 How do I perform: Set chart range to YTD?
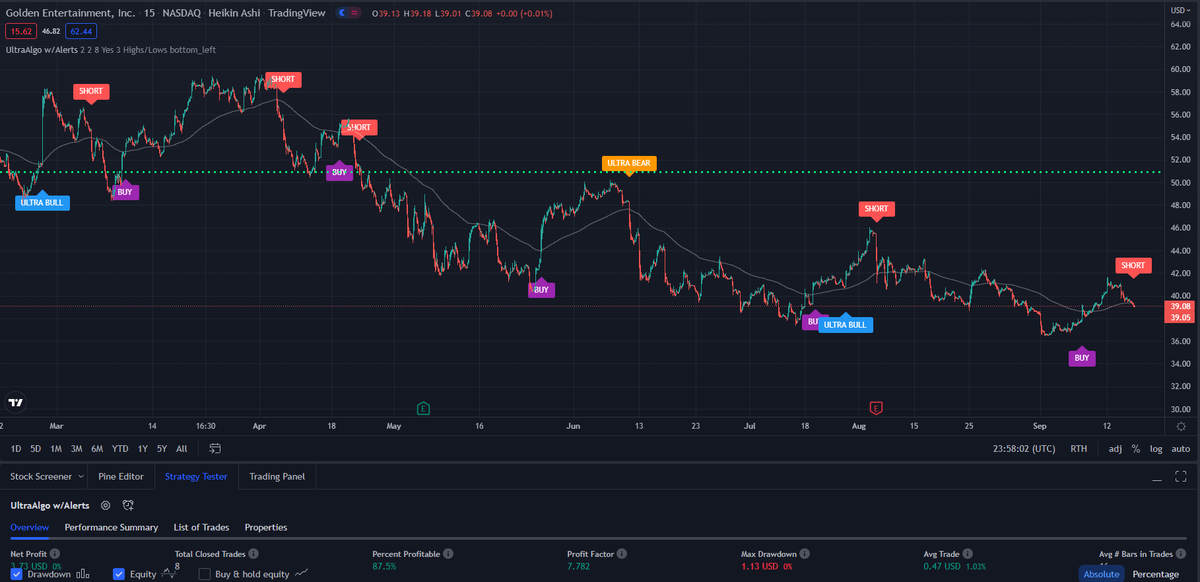coord(120,448)
